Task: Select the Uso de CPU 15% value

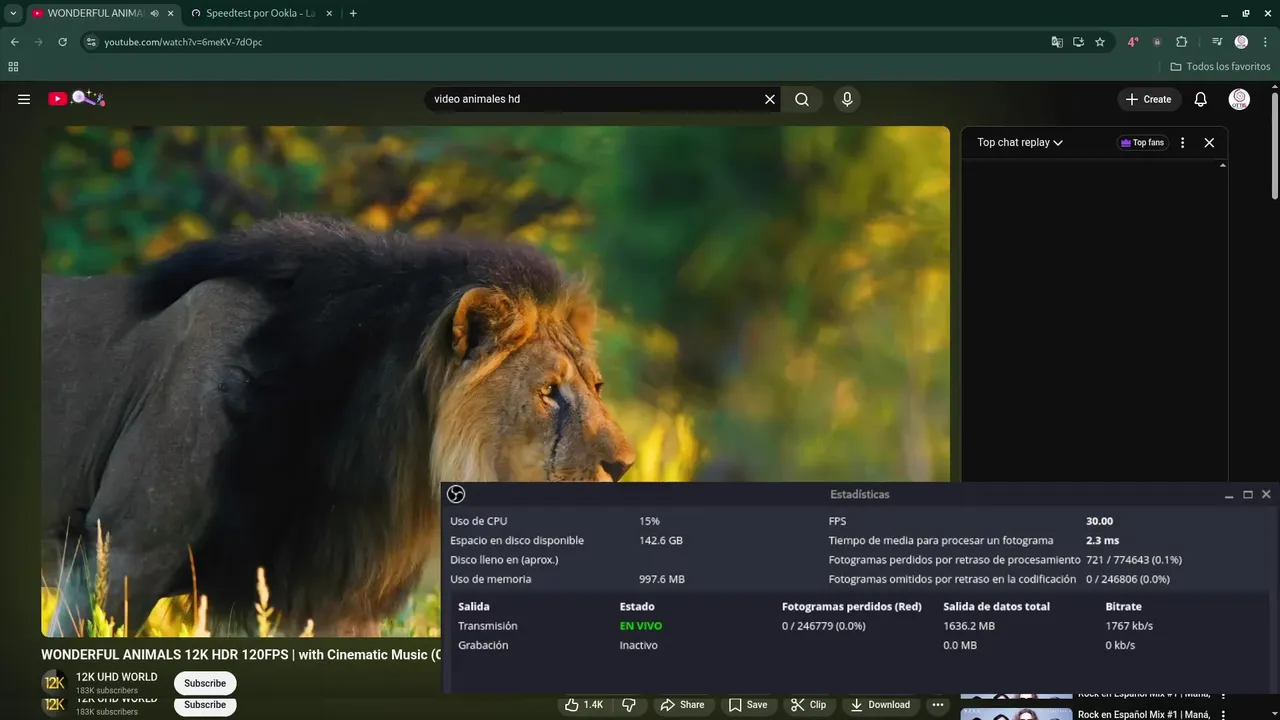Action: (x=649, y=521)
